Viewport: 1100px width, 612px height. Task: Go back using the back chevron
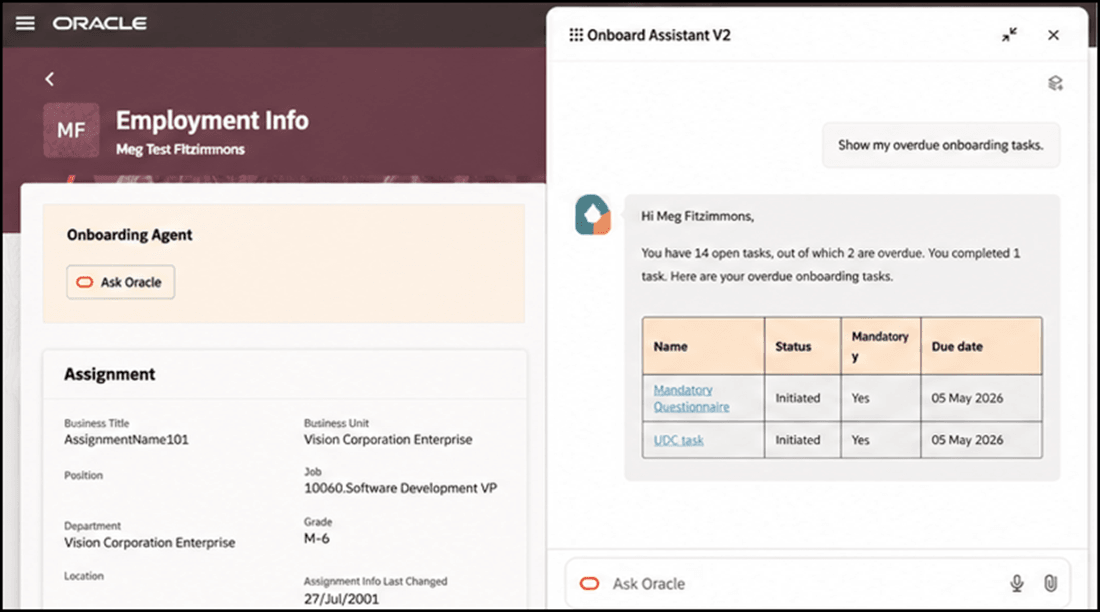[x=49, y=79]
